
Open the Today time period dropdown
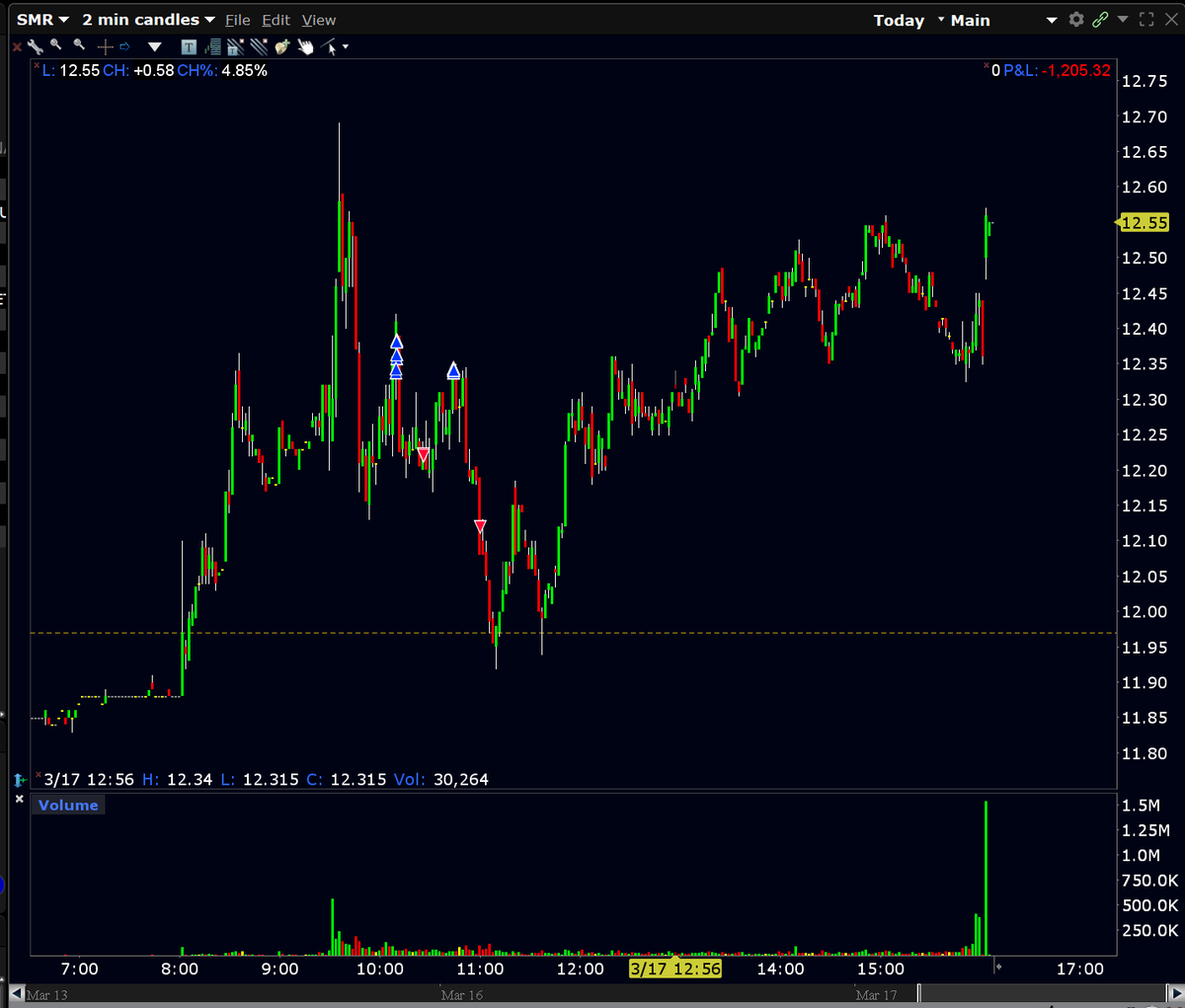coord(908,20)
